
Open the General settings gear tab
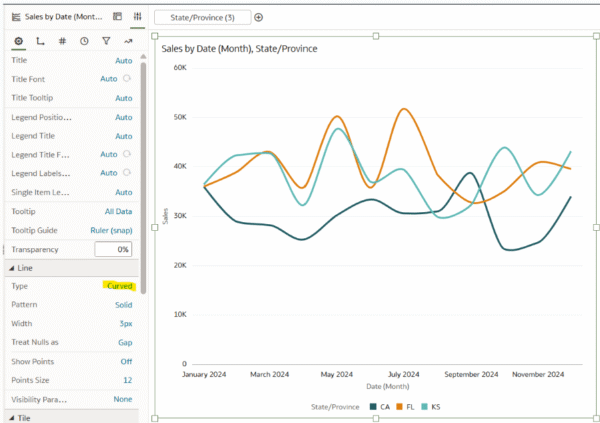tap(18, 41)
